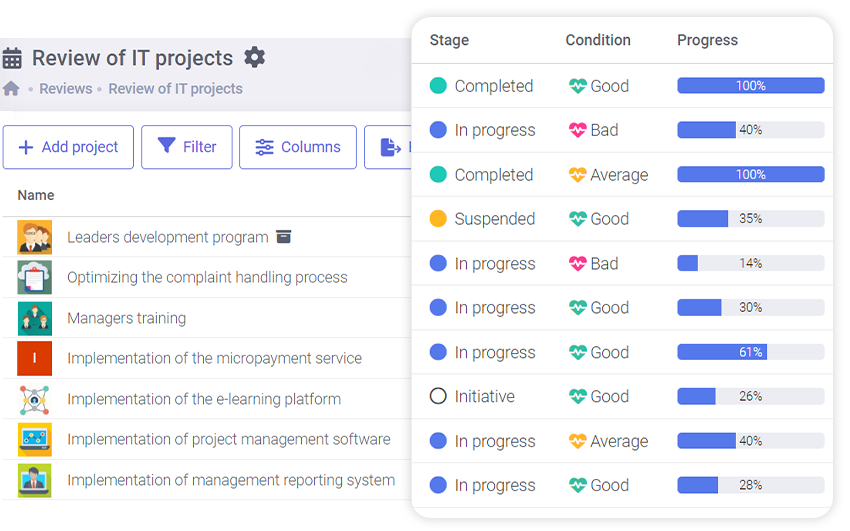Viewport: 850px width, 531px height.
Task: Sort by the Stage column header
Action: tap(449, 40)
